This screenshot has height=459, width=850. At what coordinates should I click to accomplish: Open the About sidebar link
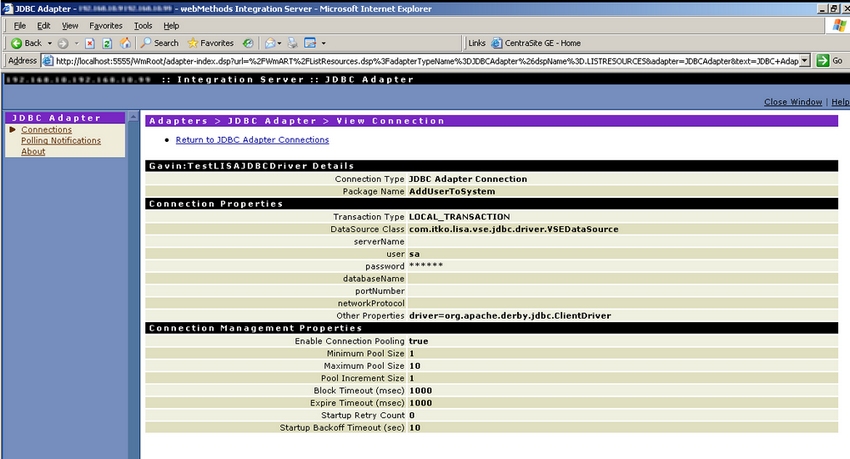coord(33,151)
